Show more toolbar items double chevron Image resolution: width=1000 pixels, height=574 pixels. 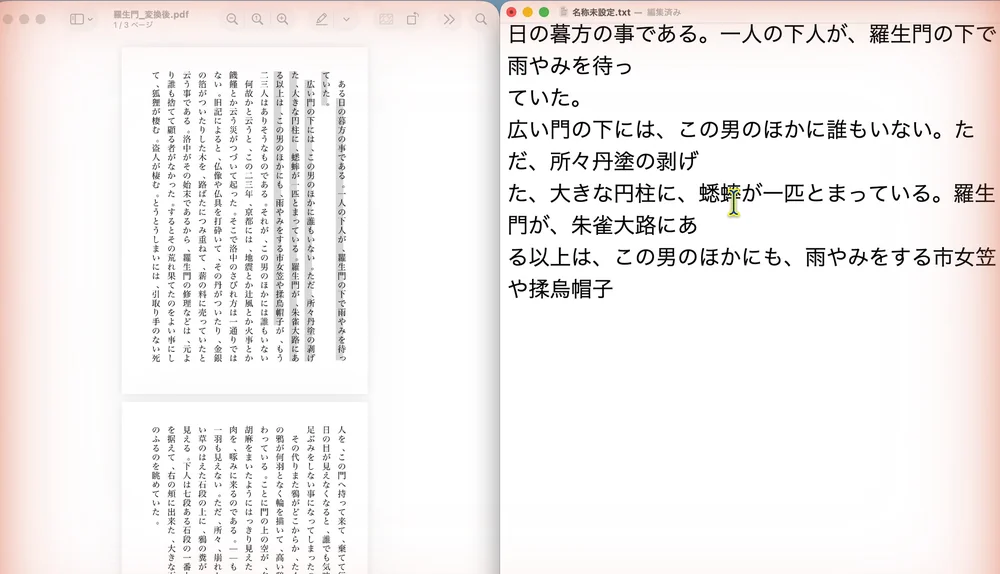point(449,19)
